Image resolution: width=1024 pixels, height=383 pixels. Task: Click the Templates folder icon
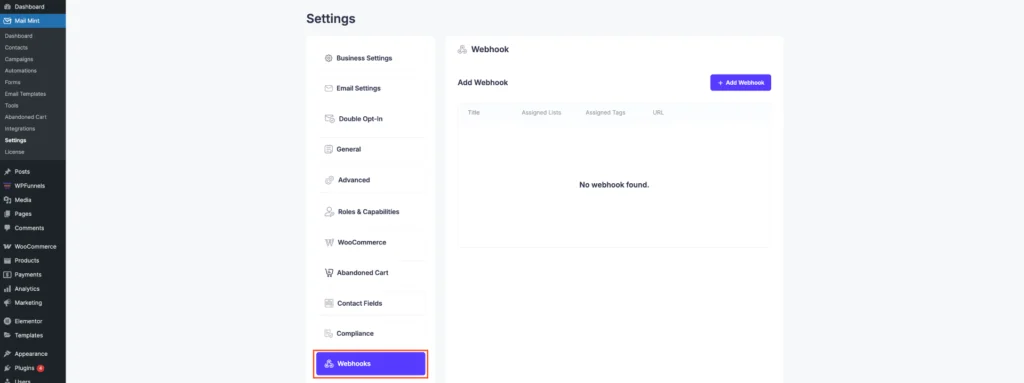pos(7,335)
